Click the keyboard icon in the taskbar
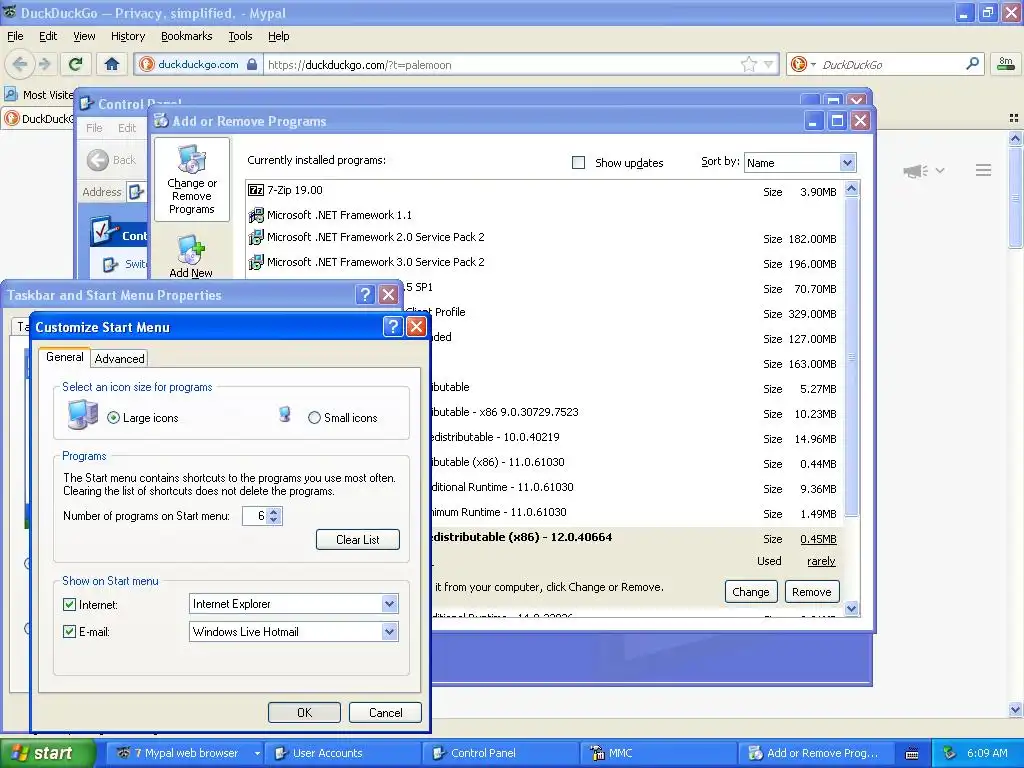Image resolution: width=1024 pixels, height=768 pixels. [x=912, y=754]
